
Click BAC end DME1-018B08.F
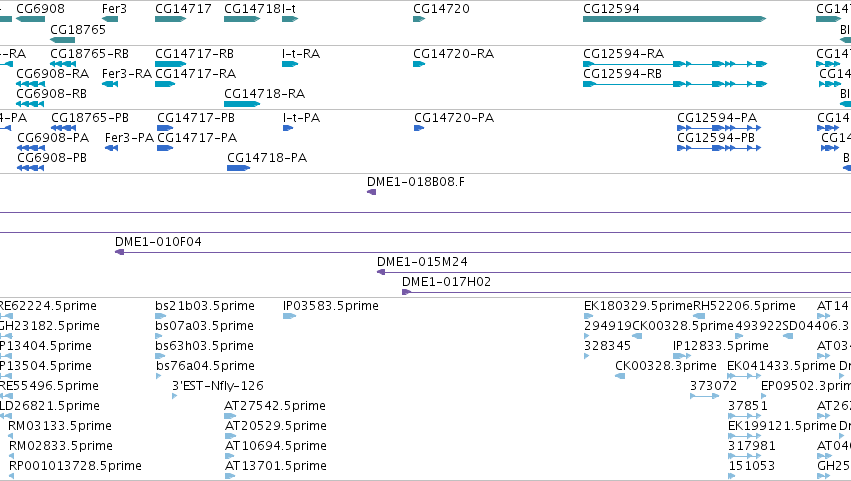416,182
